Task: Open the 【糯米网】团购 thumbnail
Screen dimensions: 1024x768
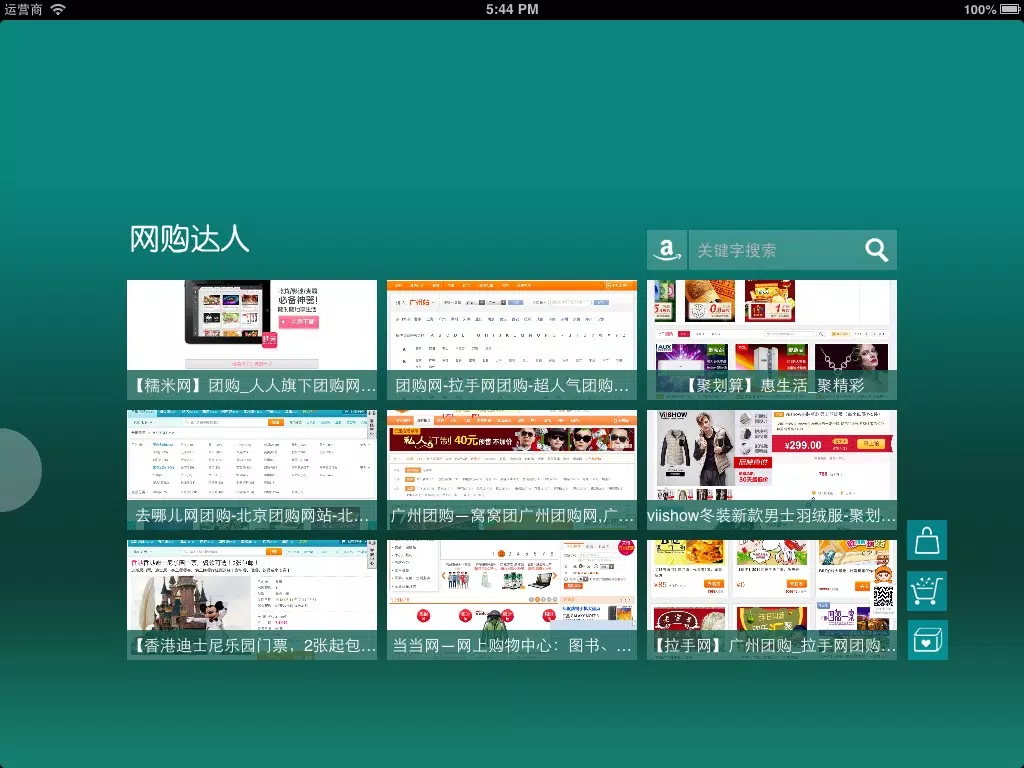Action: 251,340
